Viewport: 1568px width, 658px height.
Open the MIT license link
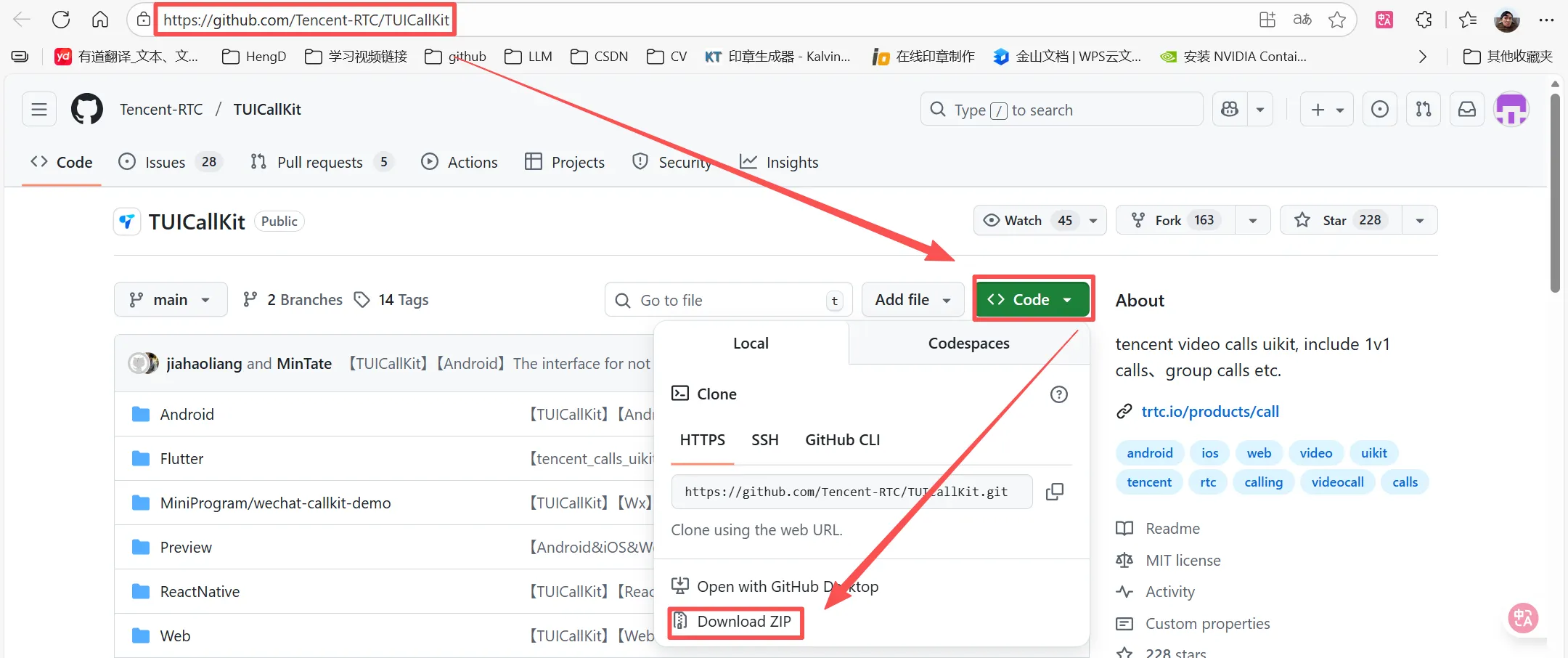point(1183,561)
